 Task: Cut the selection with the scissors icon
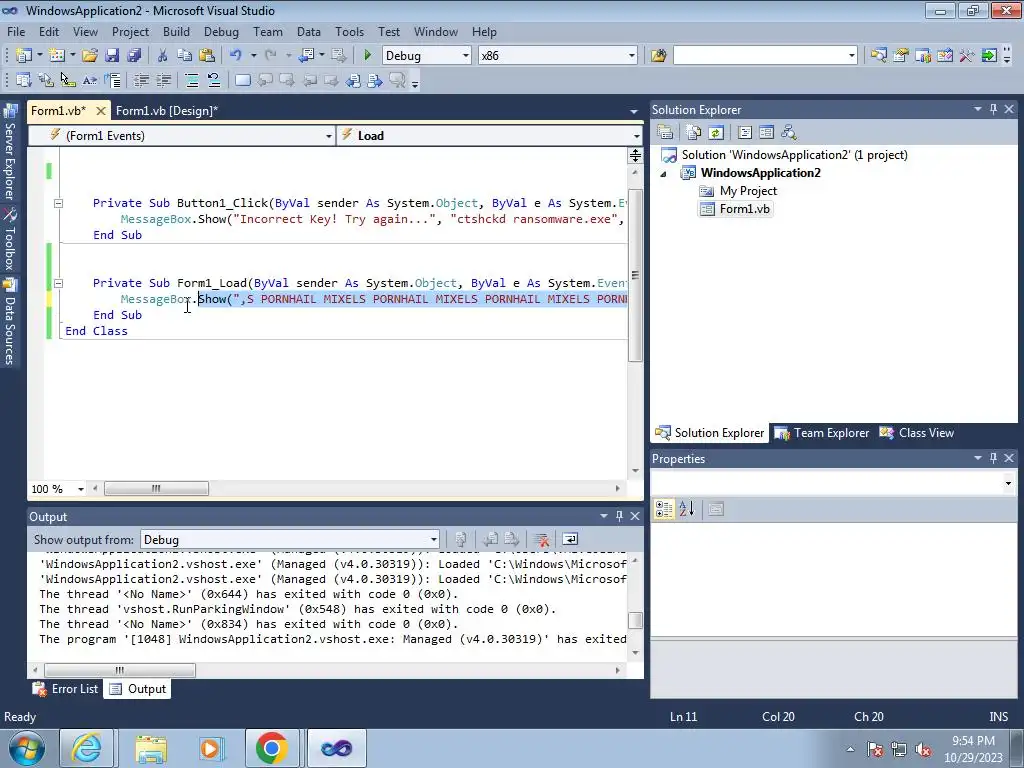pyautogui.click(x=162, y=56)
